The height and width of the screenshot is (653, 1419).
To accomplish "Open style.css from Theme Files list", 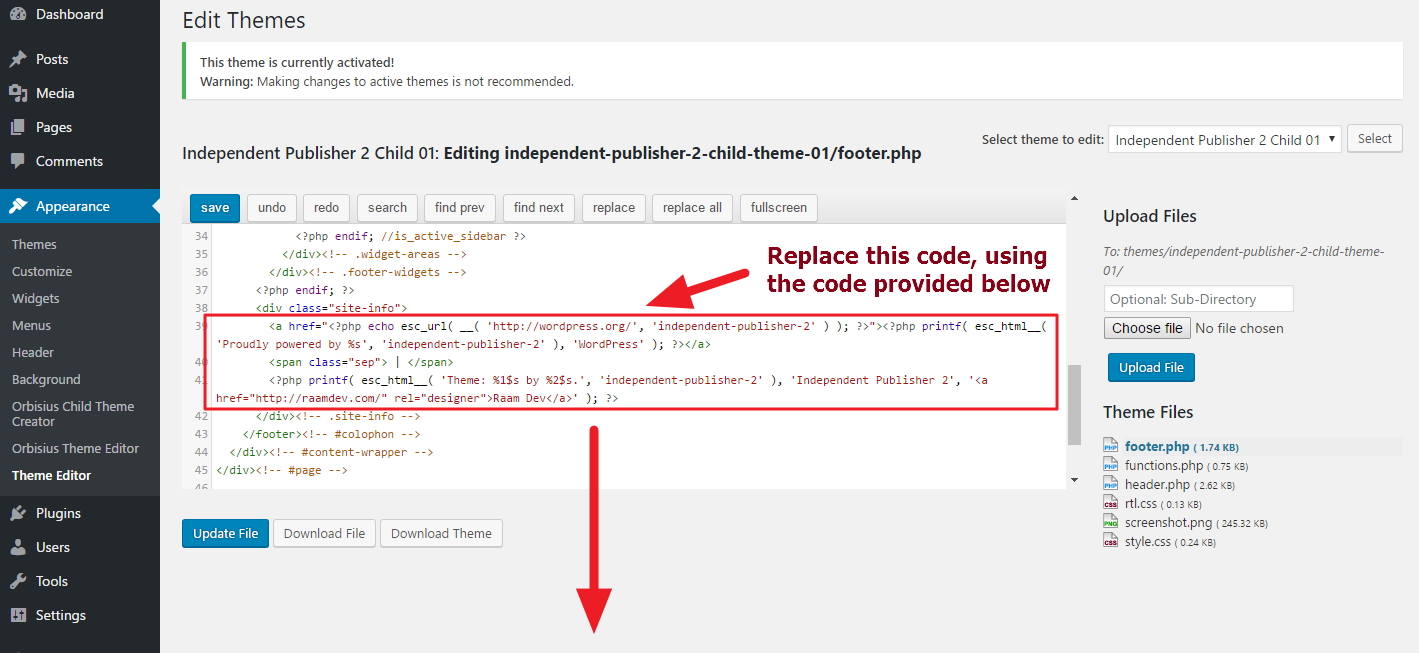I will (1147, 542).
